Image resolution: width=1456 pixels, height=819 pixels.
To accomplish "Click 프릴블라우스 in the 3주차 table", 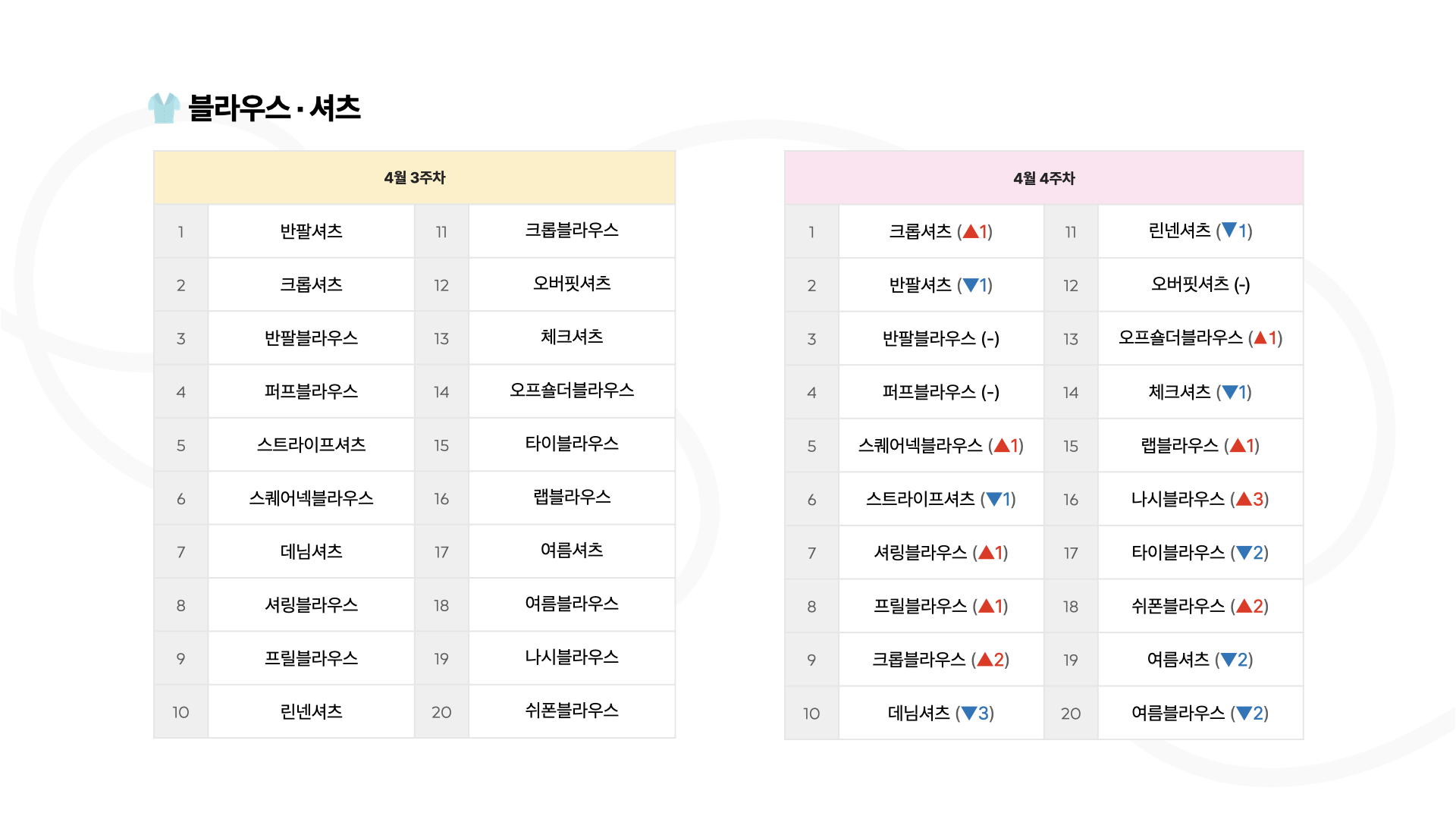I will (312, 658).
